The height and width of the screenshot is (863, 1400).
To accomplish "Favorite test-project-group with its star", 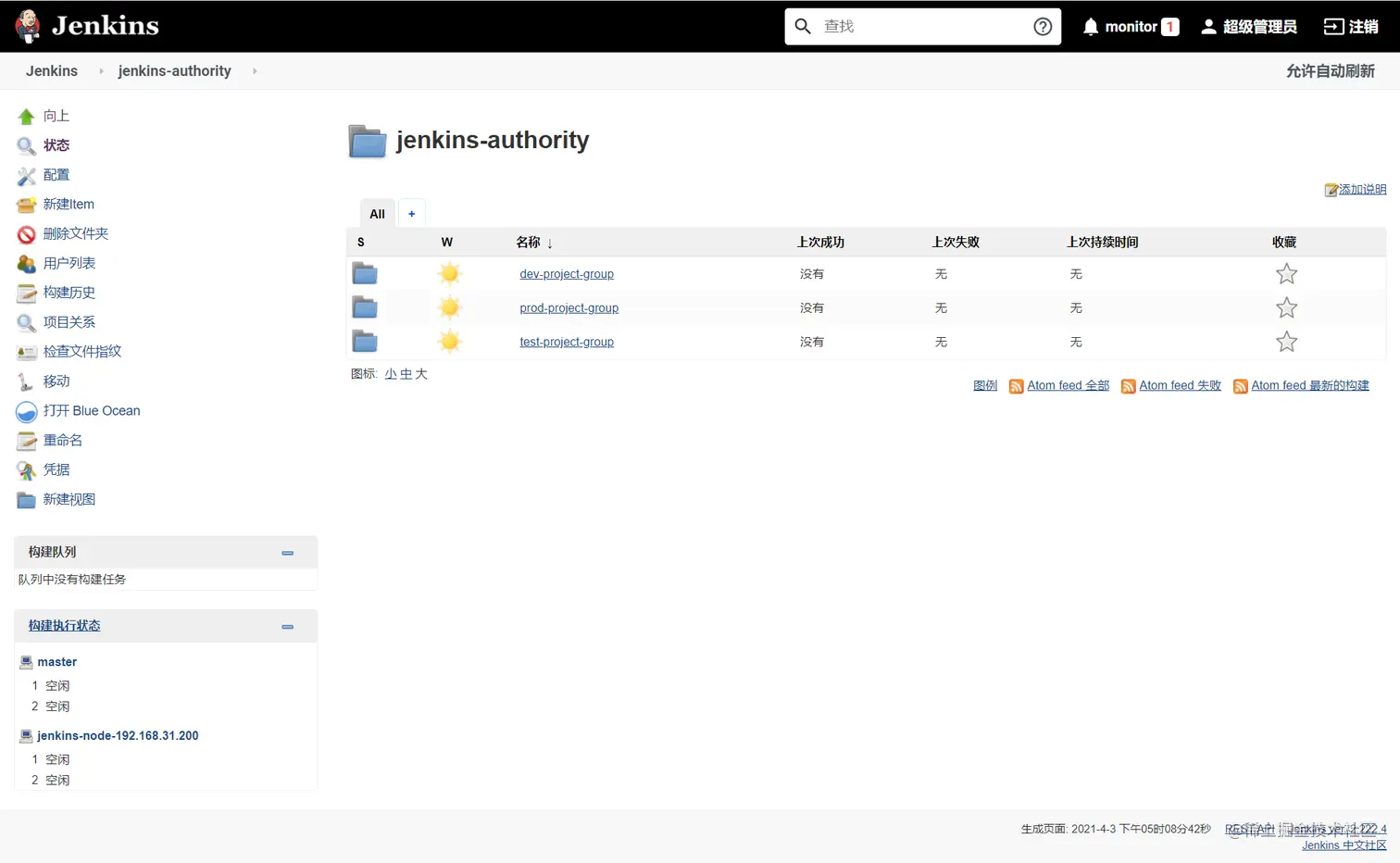I will [1286, 342].
